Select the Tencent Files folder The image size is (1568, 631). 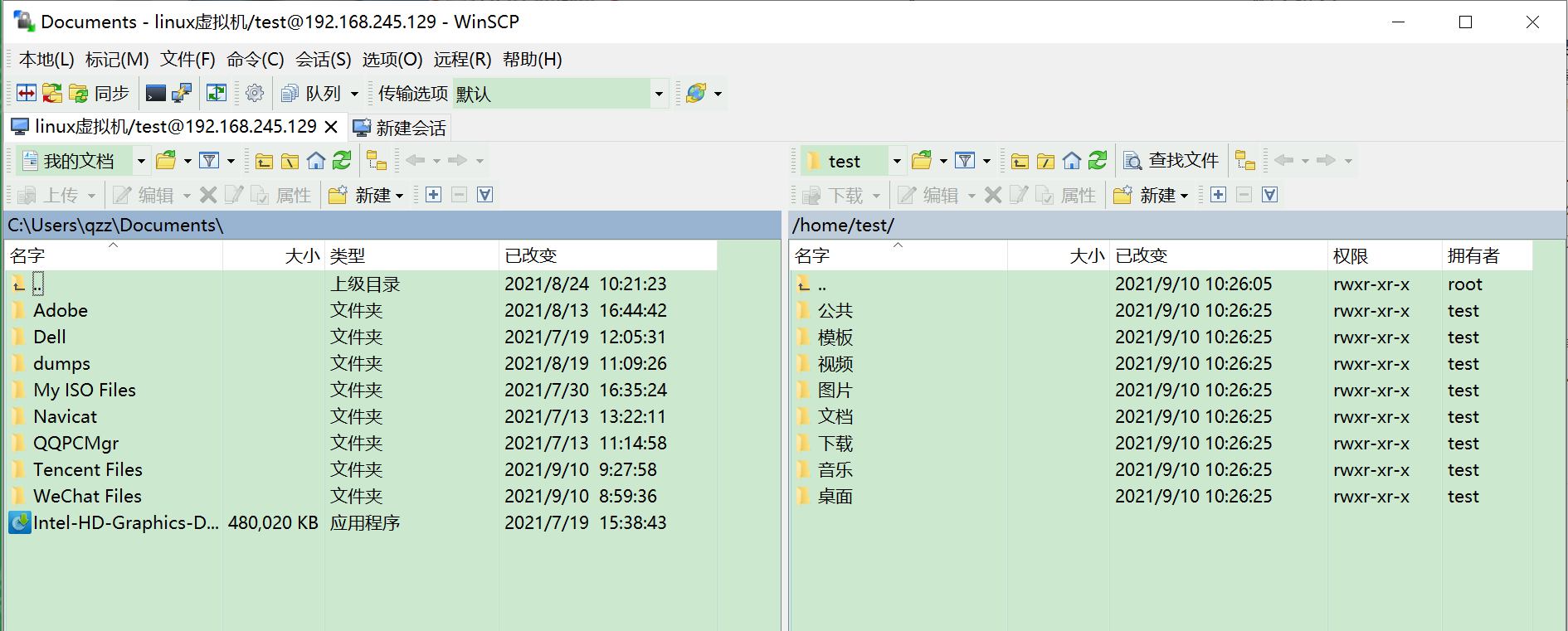88,469
